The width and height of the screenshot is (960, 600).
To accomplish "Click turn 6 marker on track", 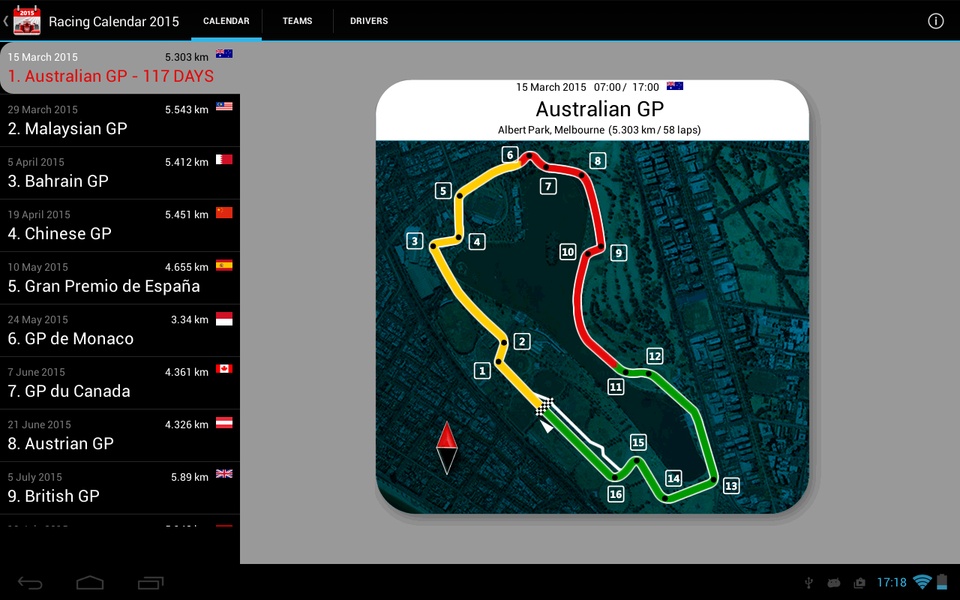I will tap(509, 155).
